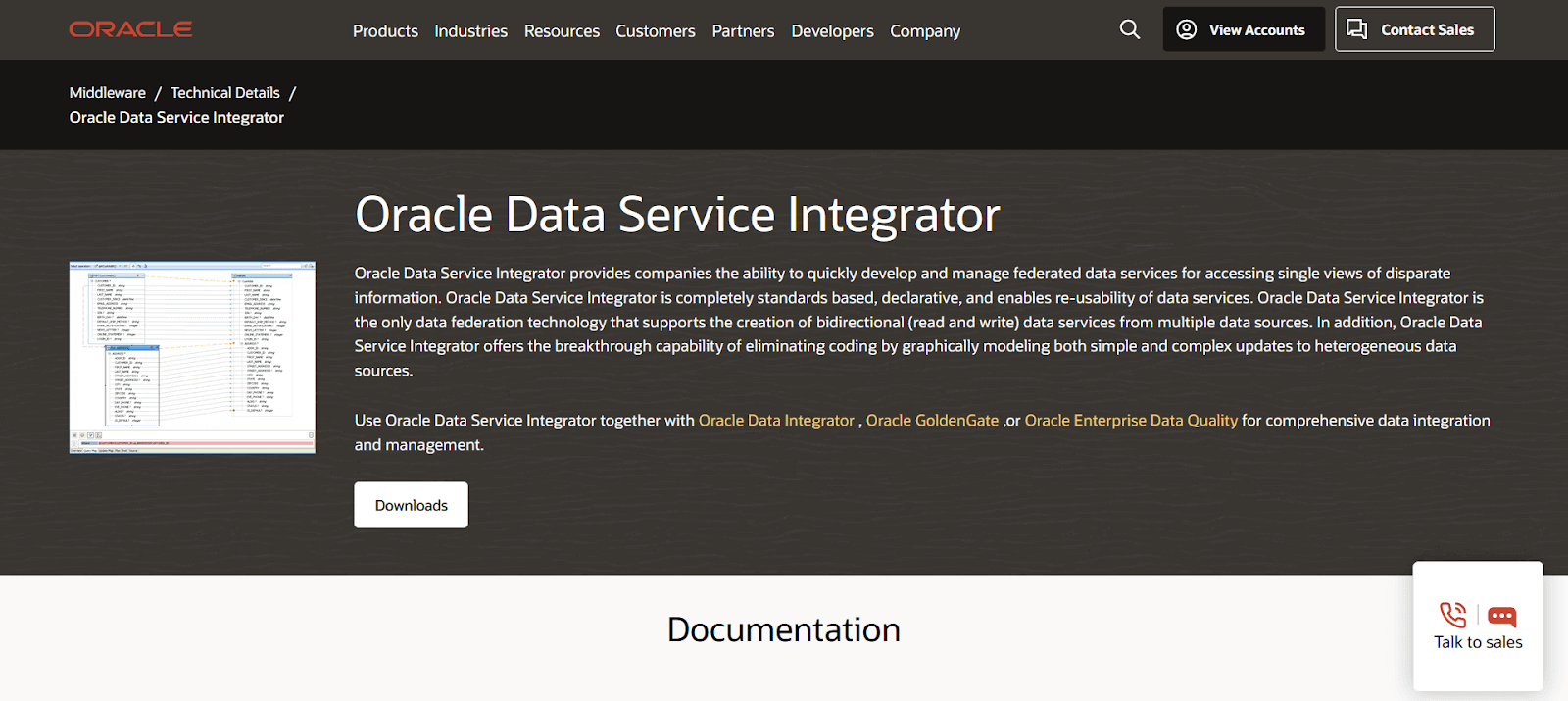
Task: Click the phone icon in Talk to sales
Action: tap(1453, 615)
